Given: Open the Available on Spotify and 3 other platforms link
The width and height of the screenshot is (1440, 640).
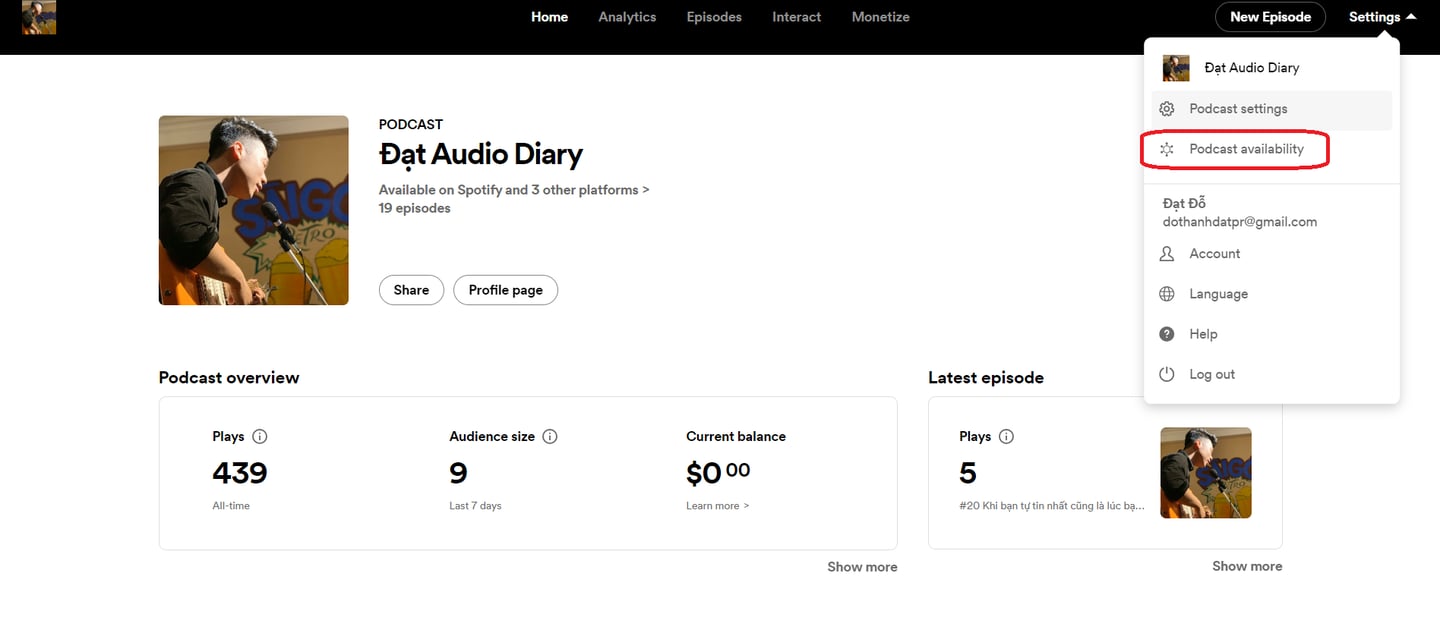Looking at the screenshot, I should (514, 190).
